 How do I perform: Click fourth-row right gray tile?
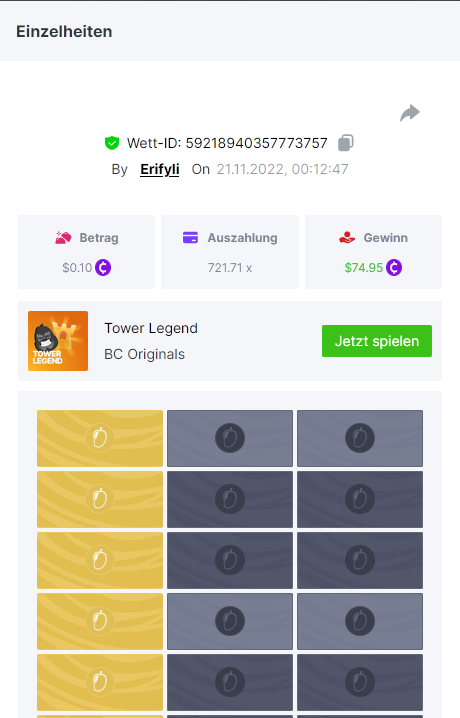click(360, 621)
